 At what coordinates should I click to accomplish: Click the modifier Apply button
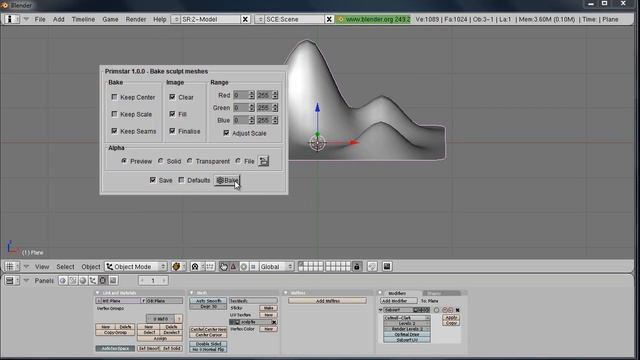coord(451,318)
